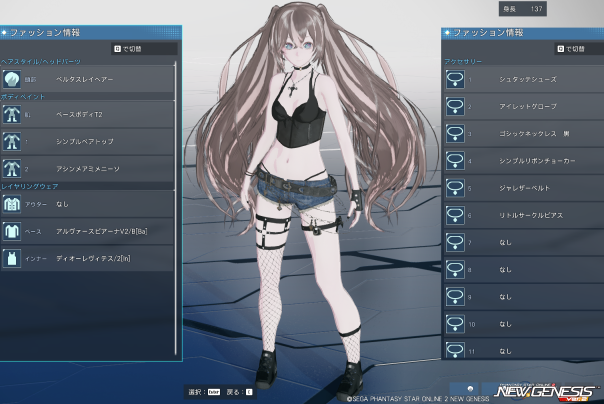Click the 戻る back prompt

tap(239, 392)
